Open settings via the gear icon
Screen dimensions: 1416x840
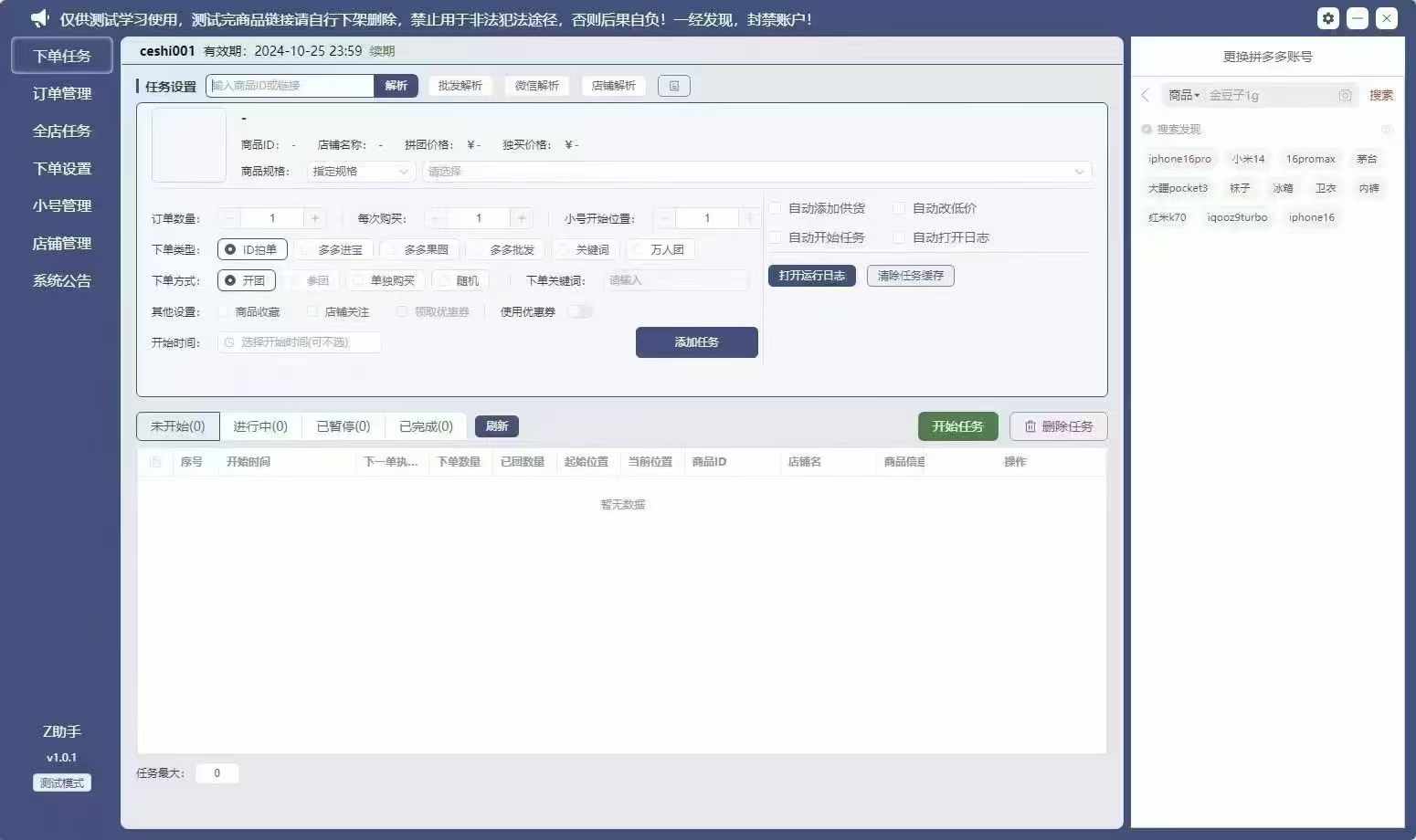point(1327,18)
